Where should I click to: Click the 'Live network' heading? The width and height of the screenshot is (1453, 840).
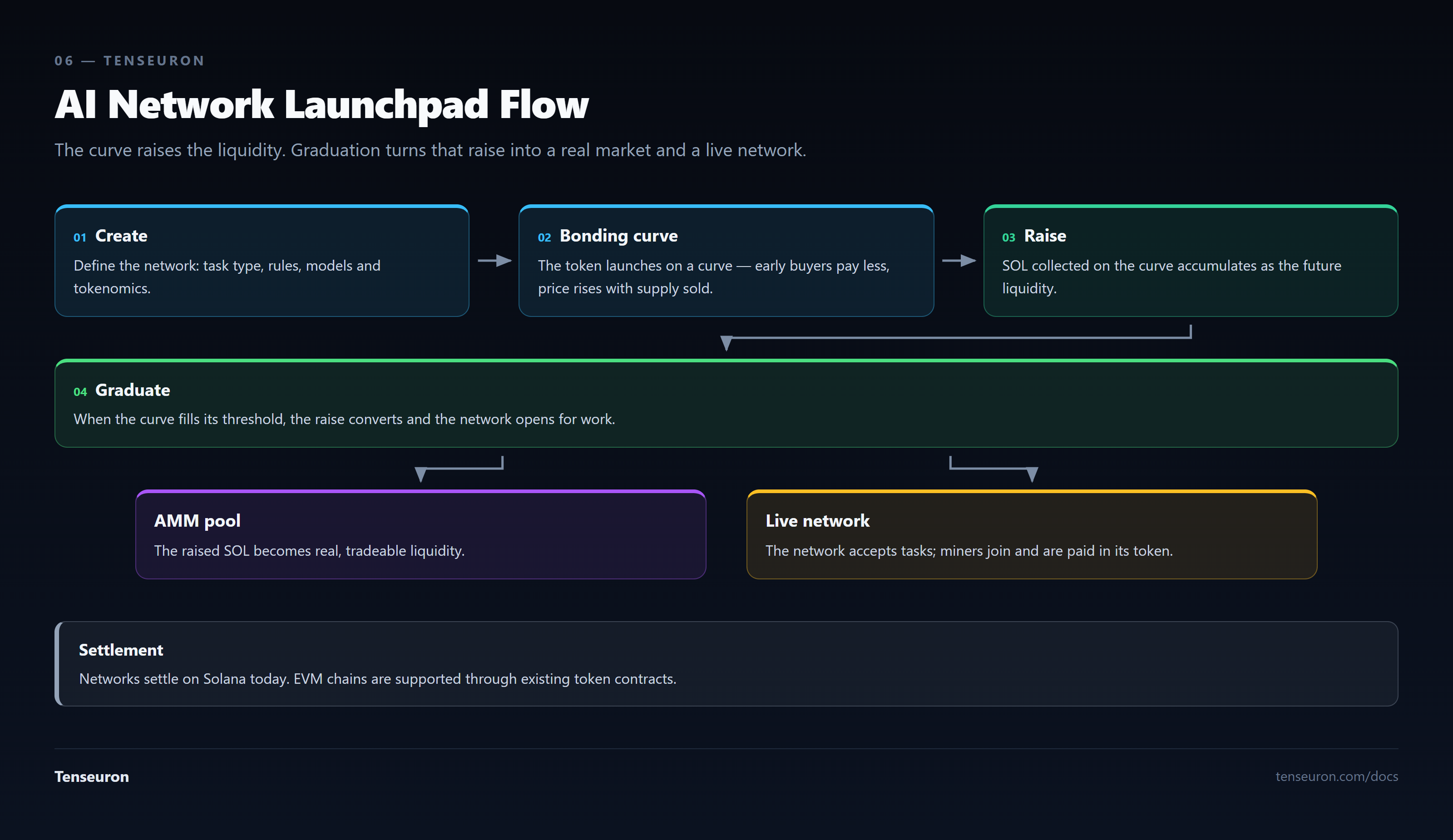tap(818, 521)
